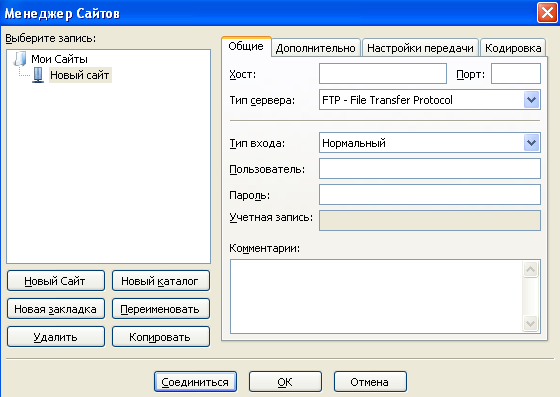
Task: Click the Новый Сайт button
Action: click(x=56, y=281)
